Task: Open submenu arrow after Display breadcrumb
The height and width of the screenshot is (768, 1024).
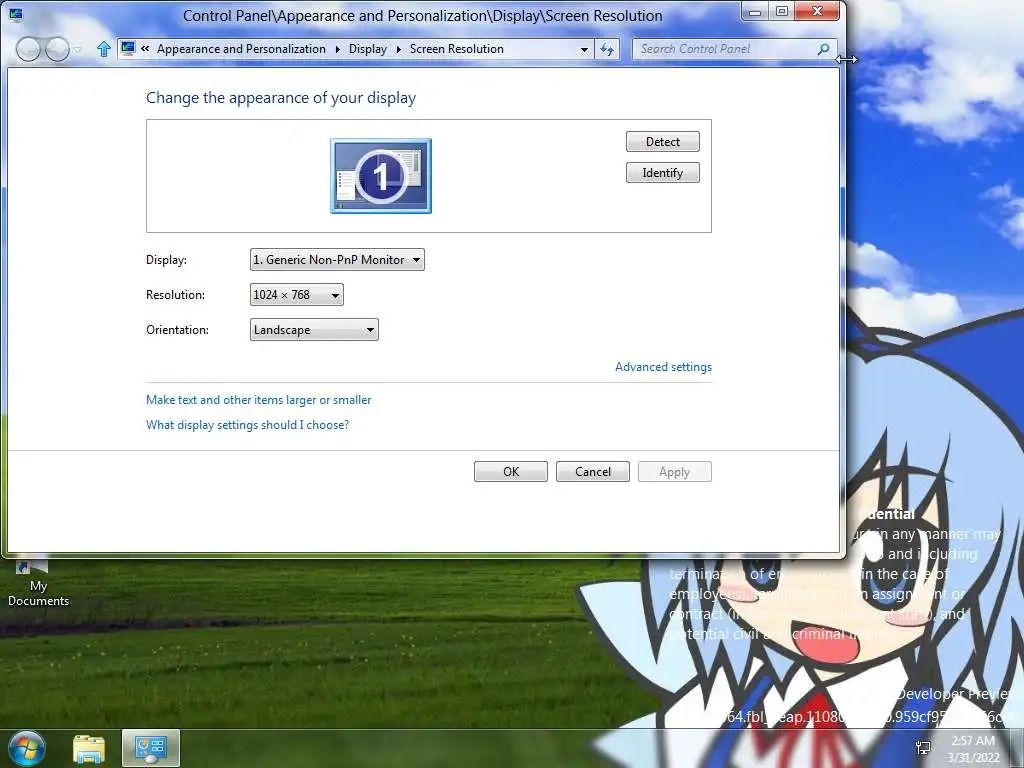Action: pos(398,49)
